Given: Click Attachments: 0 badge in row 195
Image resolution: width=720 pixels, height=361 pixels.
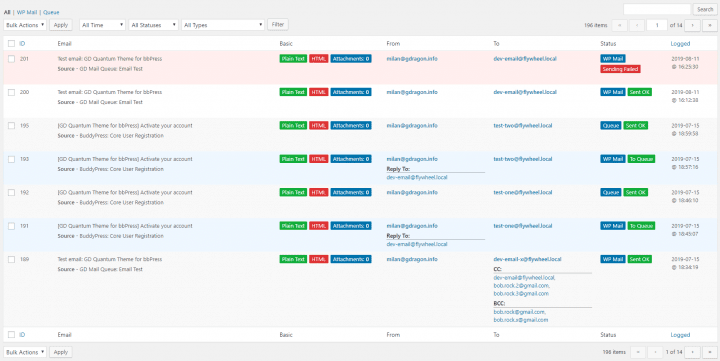Looking at the screenshot, I should click(351, 126).
